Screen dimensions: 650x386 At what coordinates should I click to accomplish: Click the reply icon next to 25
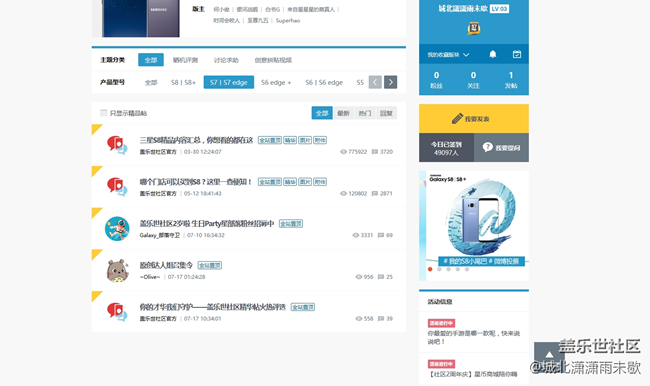381,277
